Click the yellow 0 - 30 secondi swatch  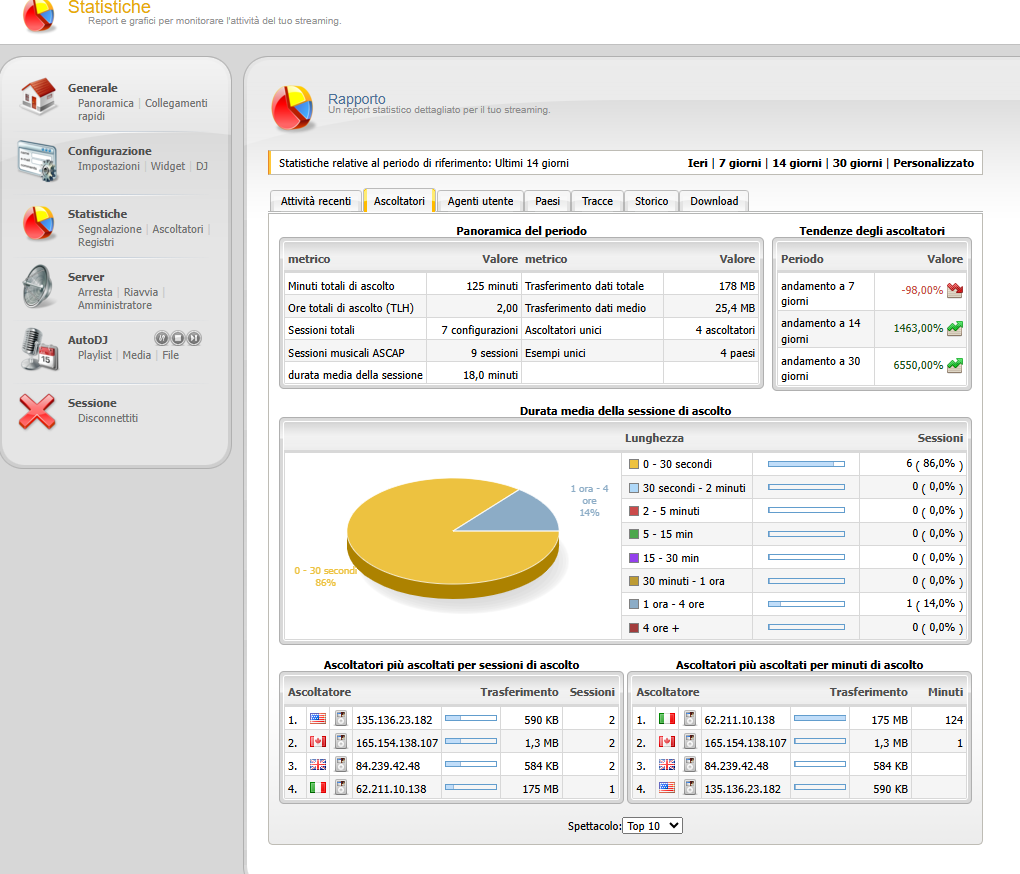tap(634, 464)
